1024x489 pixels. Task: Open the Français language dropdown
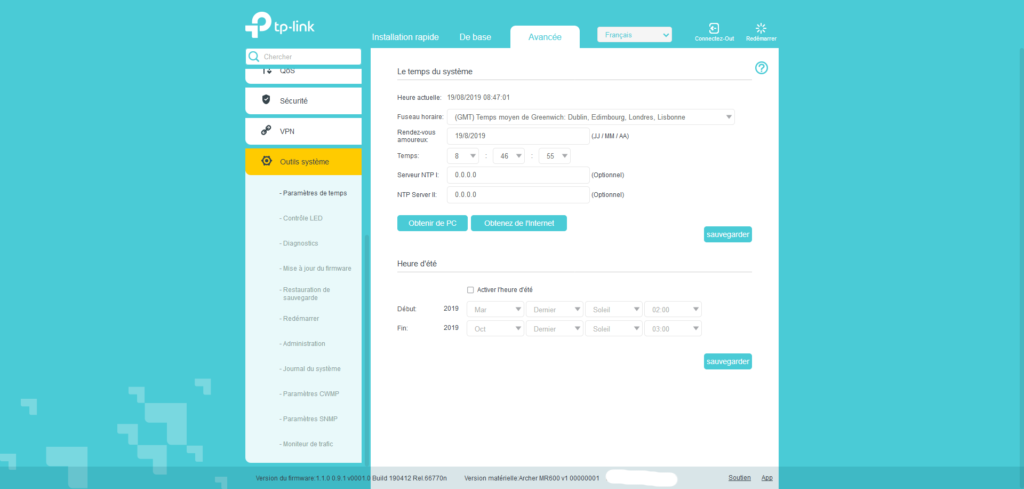(634, 35)
